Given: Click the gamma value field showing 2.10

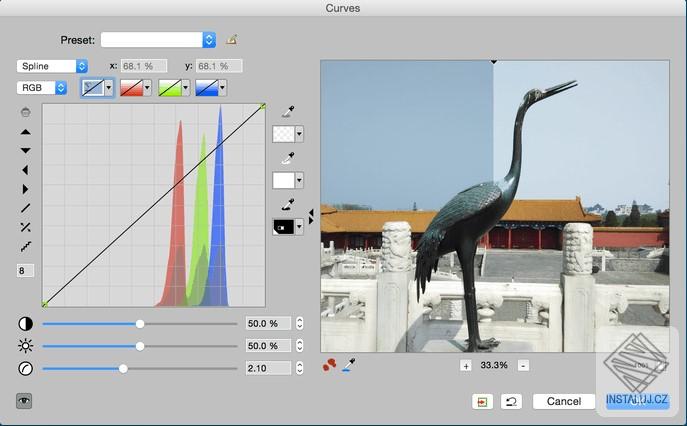Looking at the screenshot, I should (x=267, y=368).
